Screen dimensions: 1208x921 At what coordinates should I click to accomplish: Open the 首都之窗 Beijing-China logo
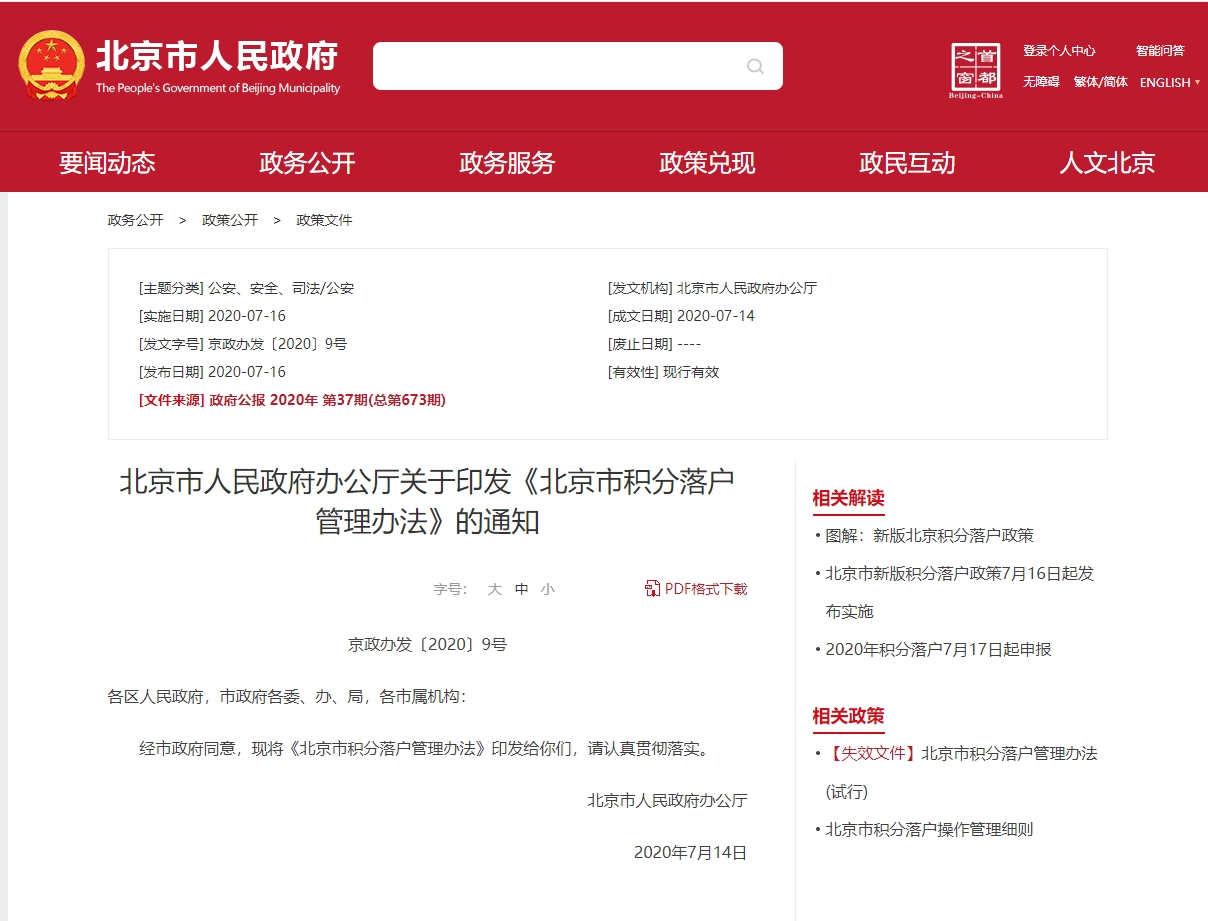975,70
